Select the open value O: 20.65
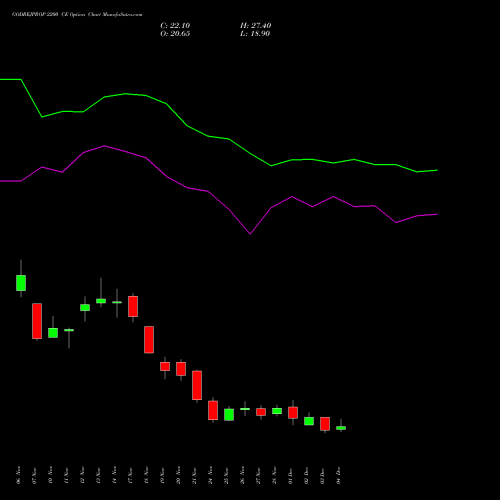Image resolution: width=500 pixels, height=500 pixels. 175,34
